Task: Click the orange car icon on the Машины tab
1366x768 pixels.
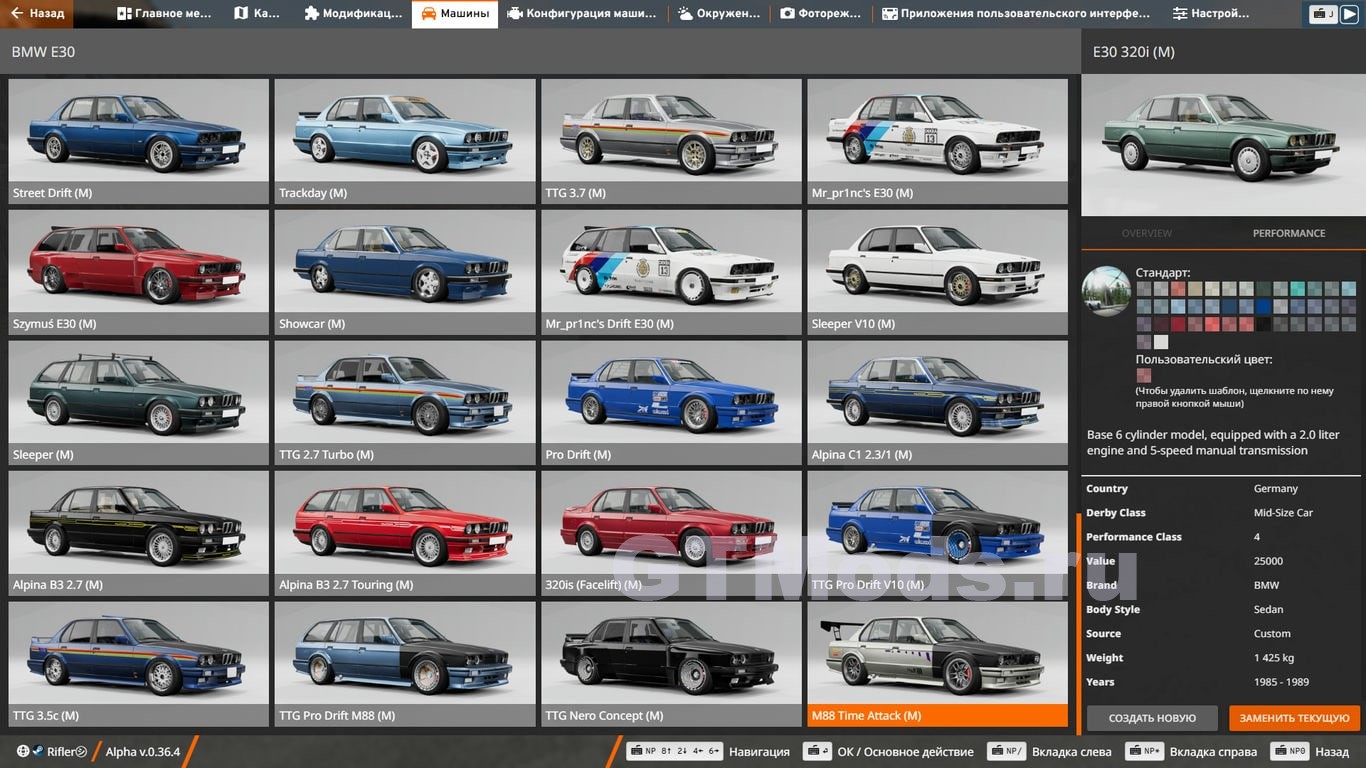Action: point(428,14)
